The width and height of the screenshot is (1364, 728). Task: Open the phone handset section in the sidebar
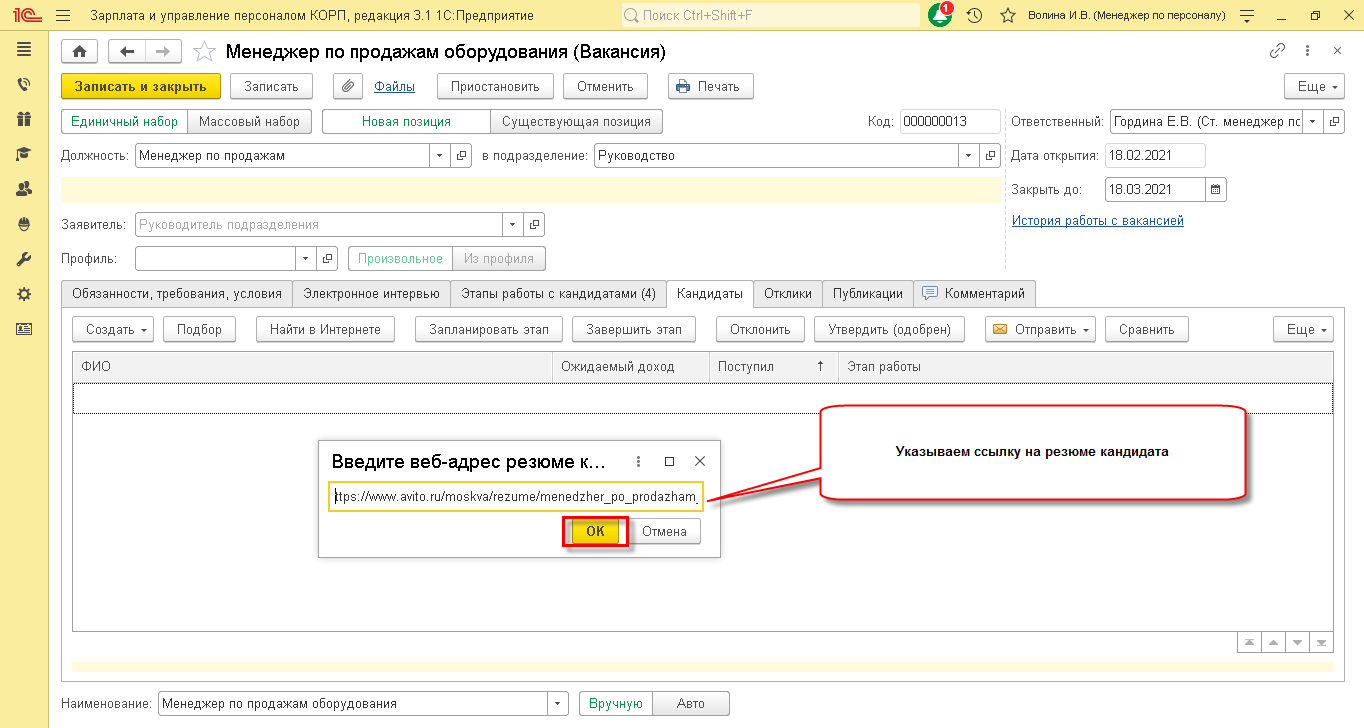[x=24, y=85]
